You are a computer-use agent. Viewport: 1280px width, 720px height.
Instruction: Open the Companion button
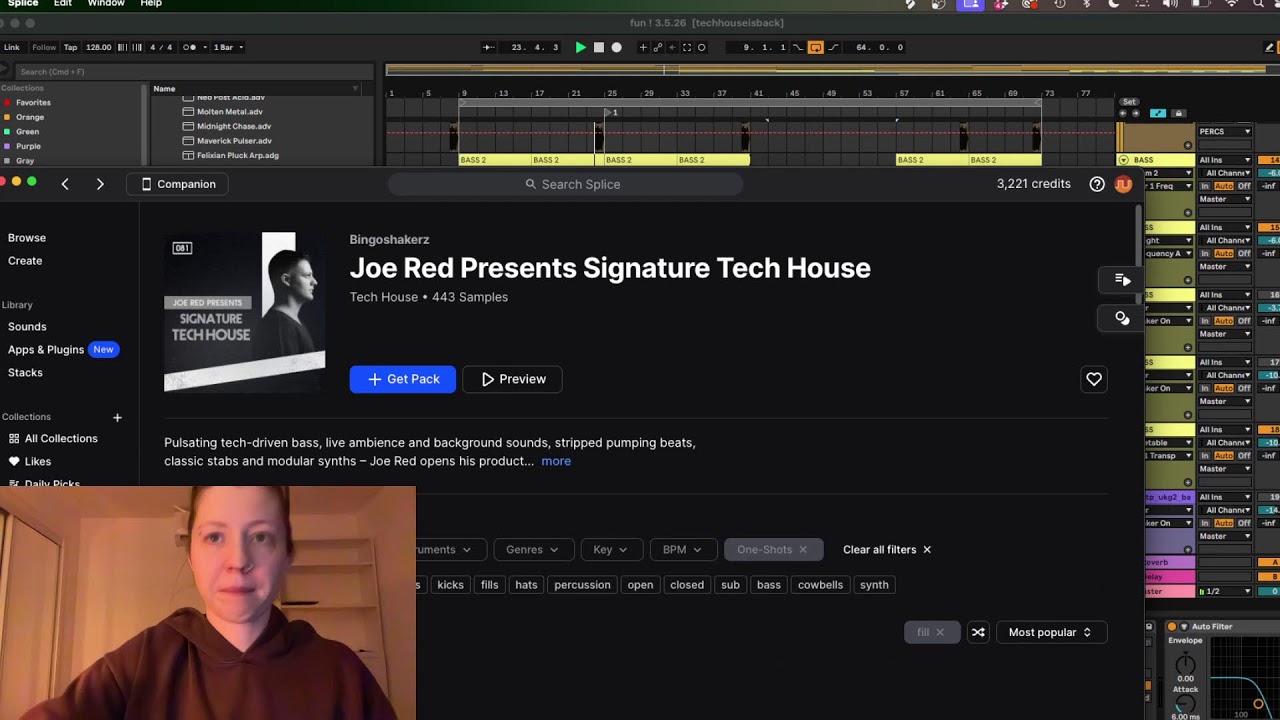(x=178, y=184)
